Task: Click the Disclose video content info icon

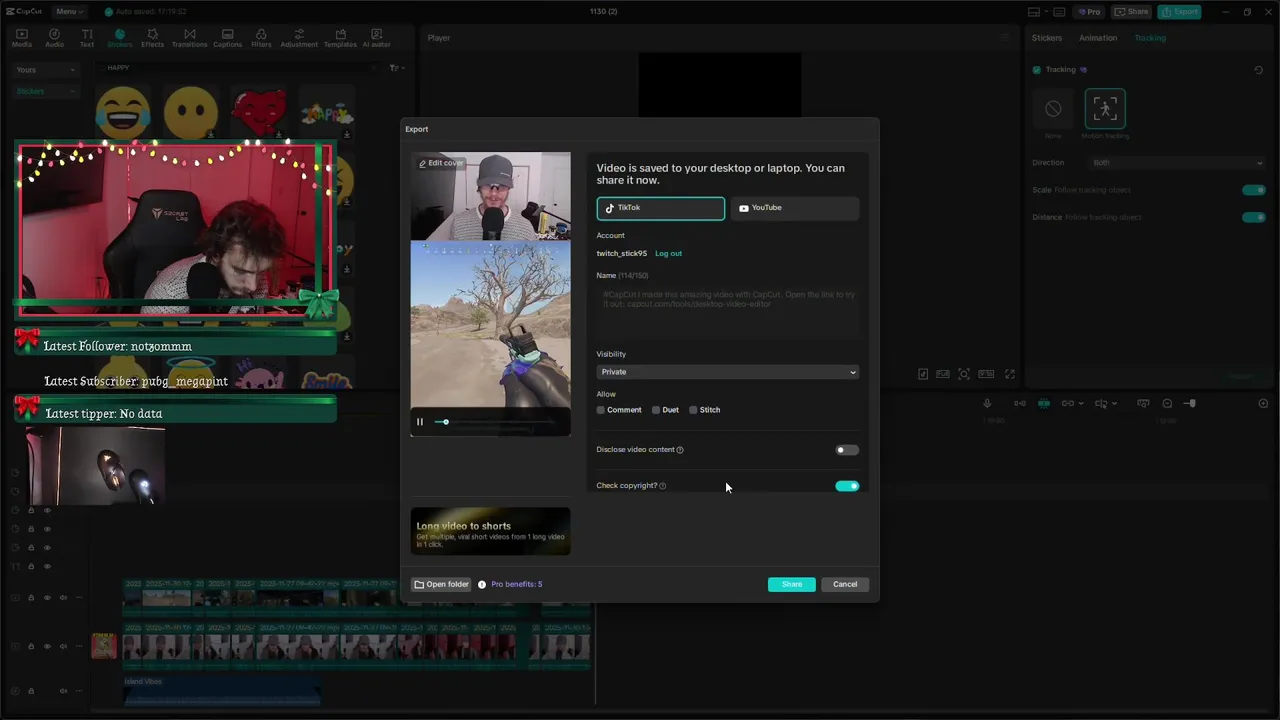Action: pyautogui.click(x=680, y=450)
